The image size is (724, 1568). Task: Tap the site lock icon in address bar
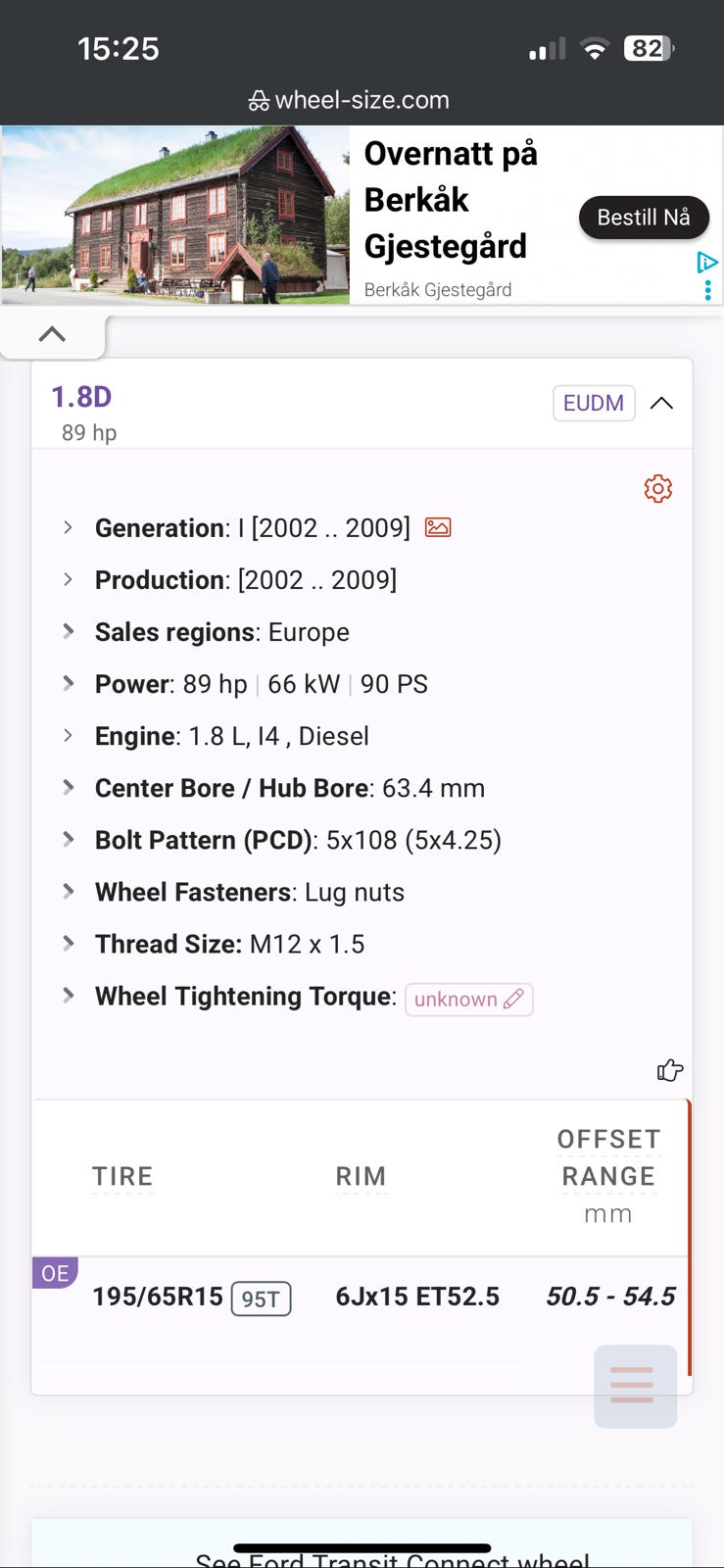pos(259,100)
